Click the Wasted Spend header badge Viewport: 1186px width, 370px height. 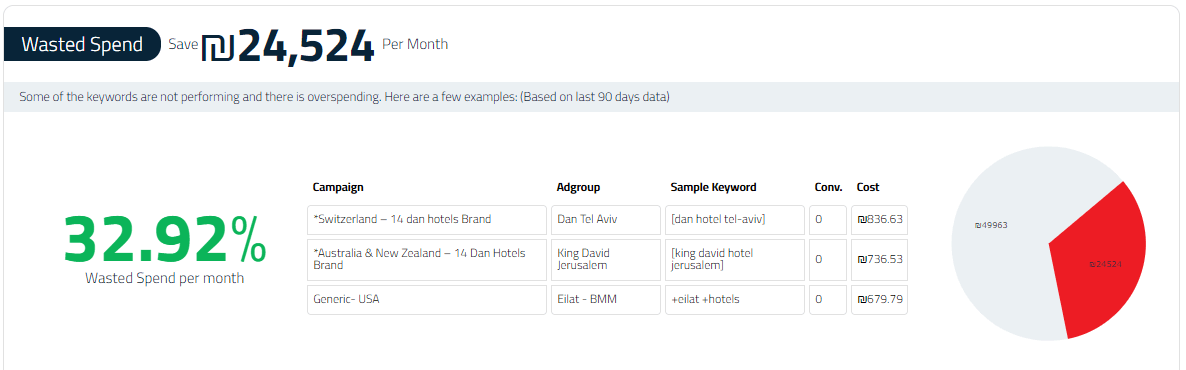click(x=82, y=44)
